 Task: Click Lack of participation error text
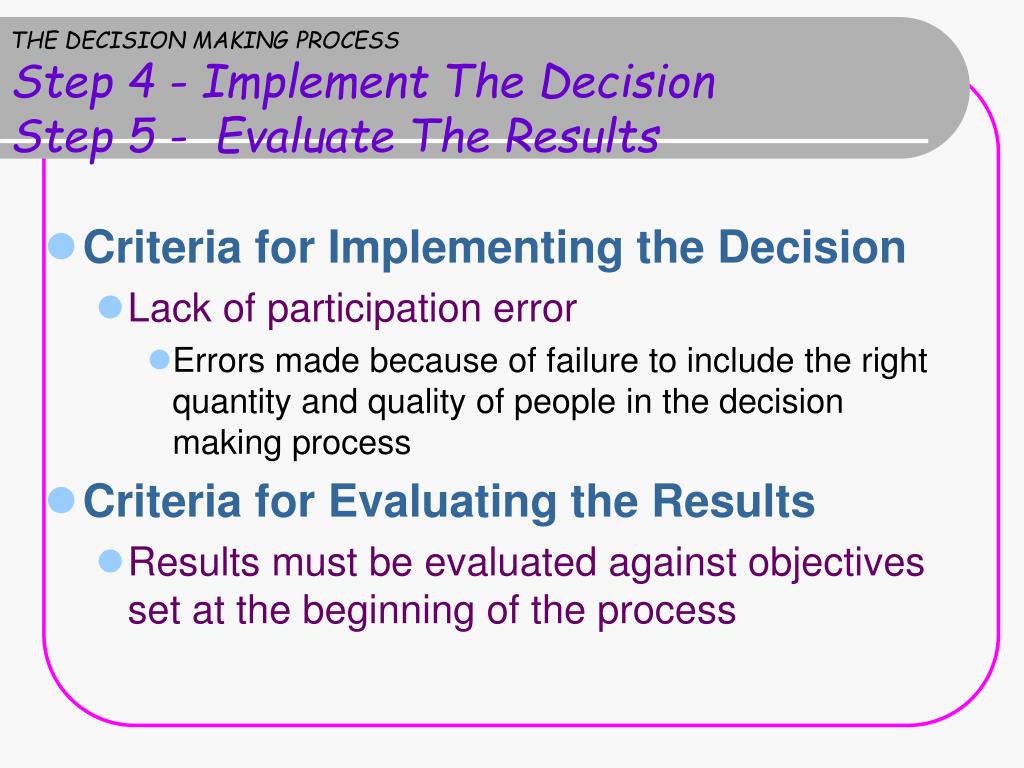352,308
